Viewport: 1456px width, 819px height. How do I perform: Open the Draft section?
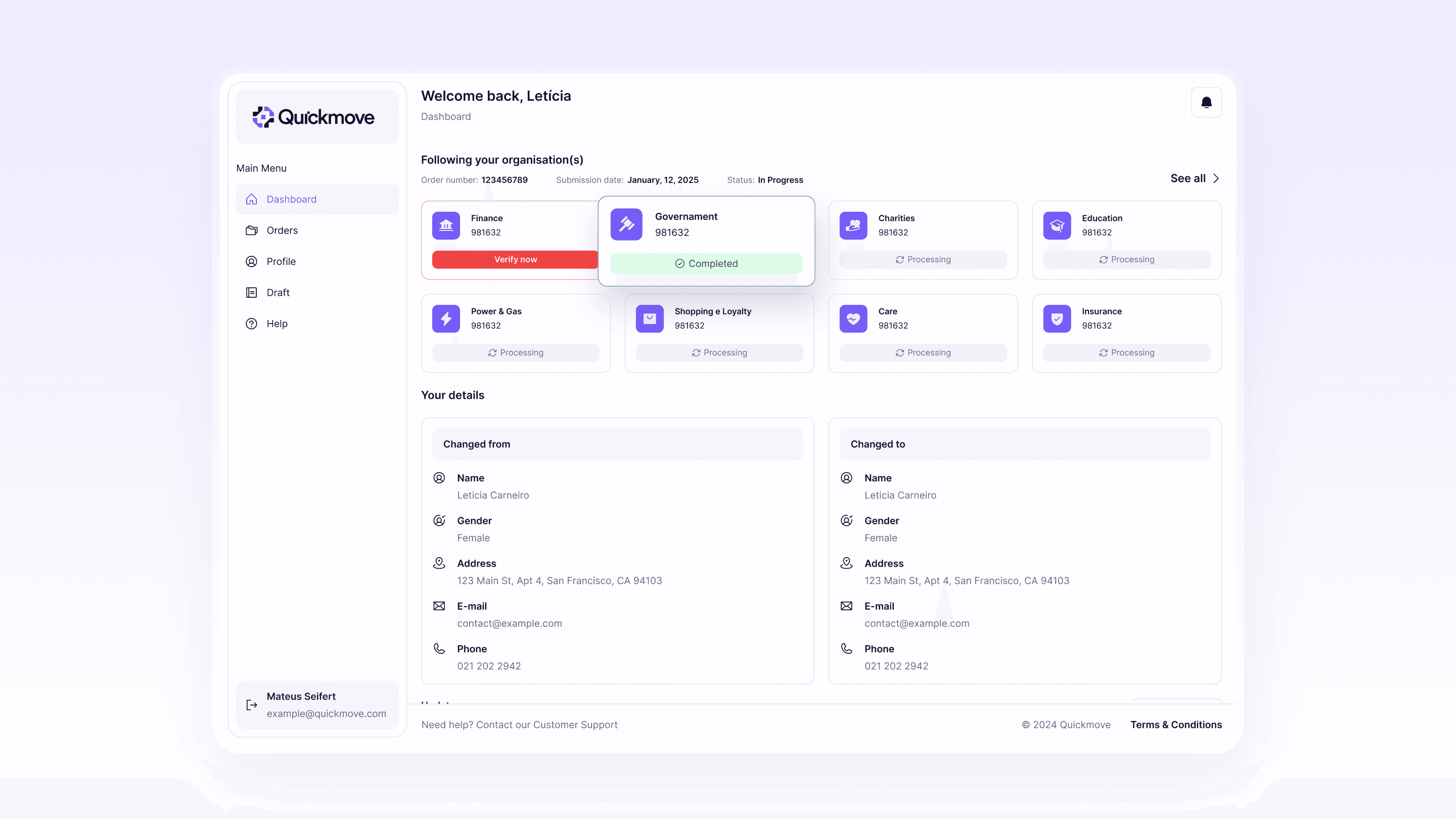click(x=278, y=293)
